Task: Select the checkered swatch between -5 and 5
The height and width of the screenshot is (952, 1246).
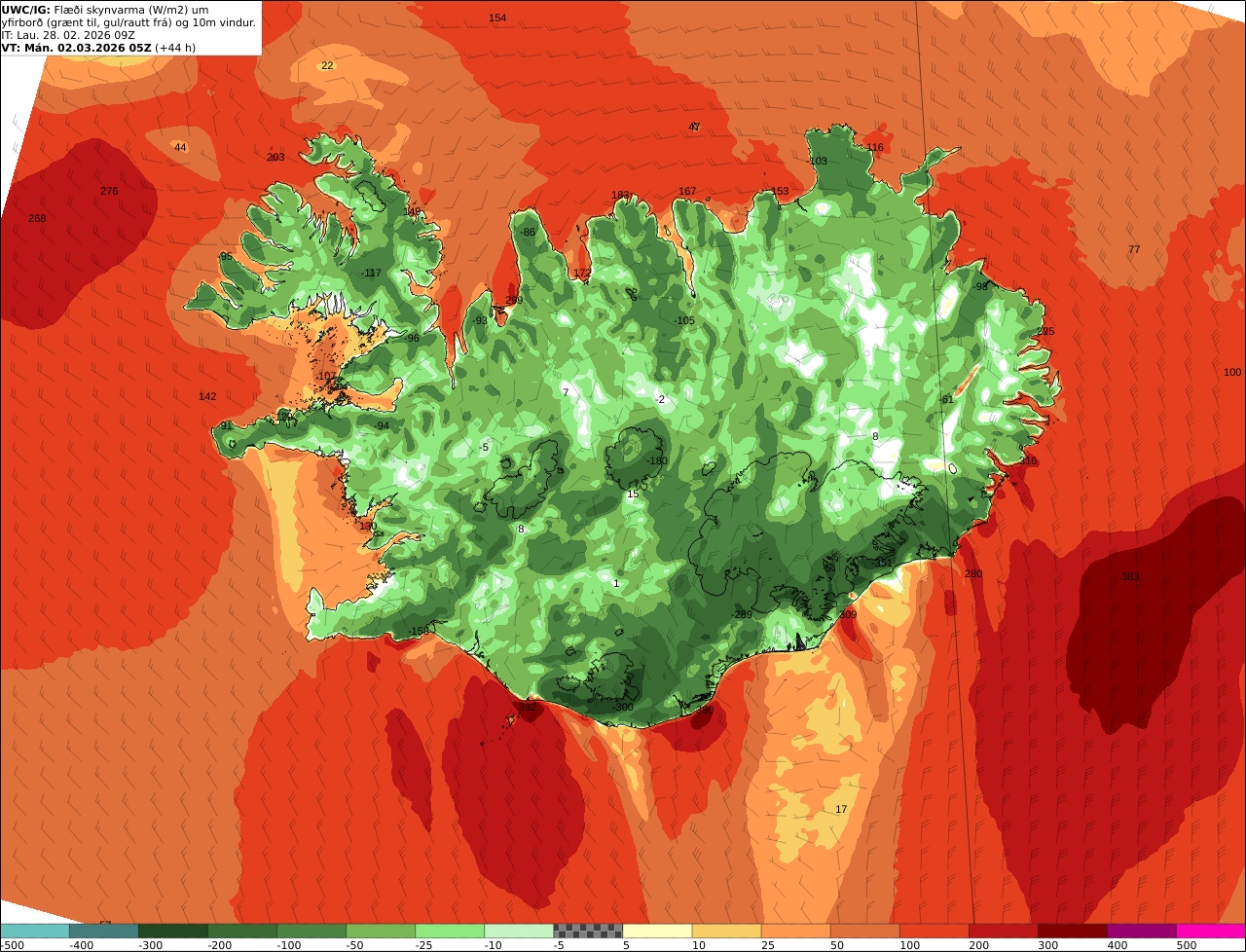Action: pyautogui.click(x=588, y=931)
